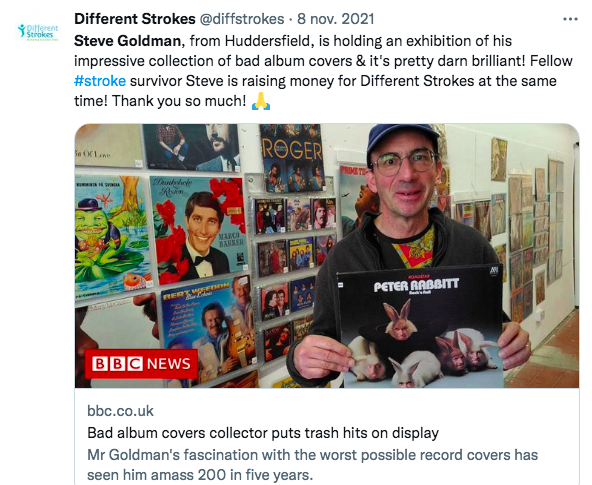Click the Peter Rabbitt album cover
Screen dimensions: 592x485
point(420,327)
